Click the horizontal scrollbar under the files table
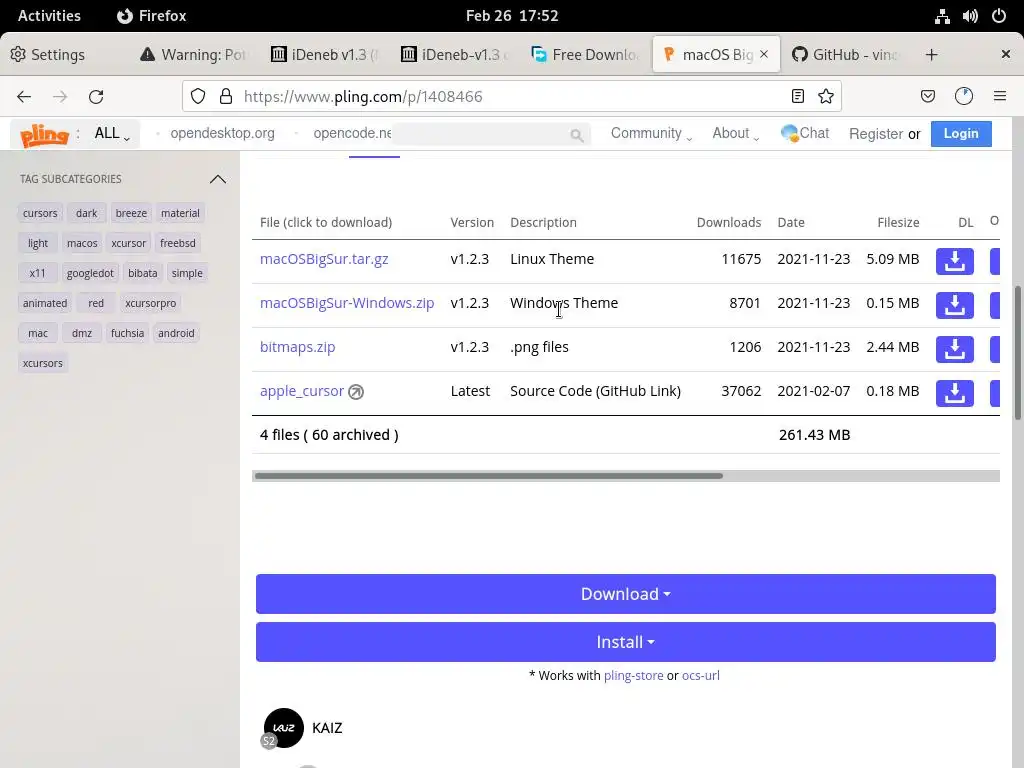This screenshot has height=768, width=1024. [488, 476]
